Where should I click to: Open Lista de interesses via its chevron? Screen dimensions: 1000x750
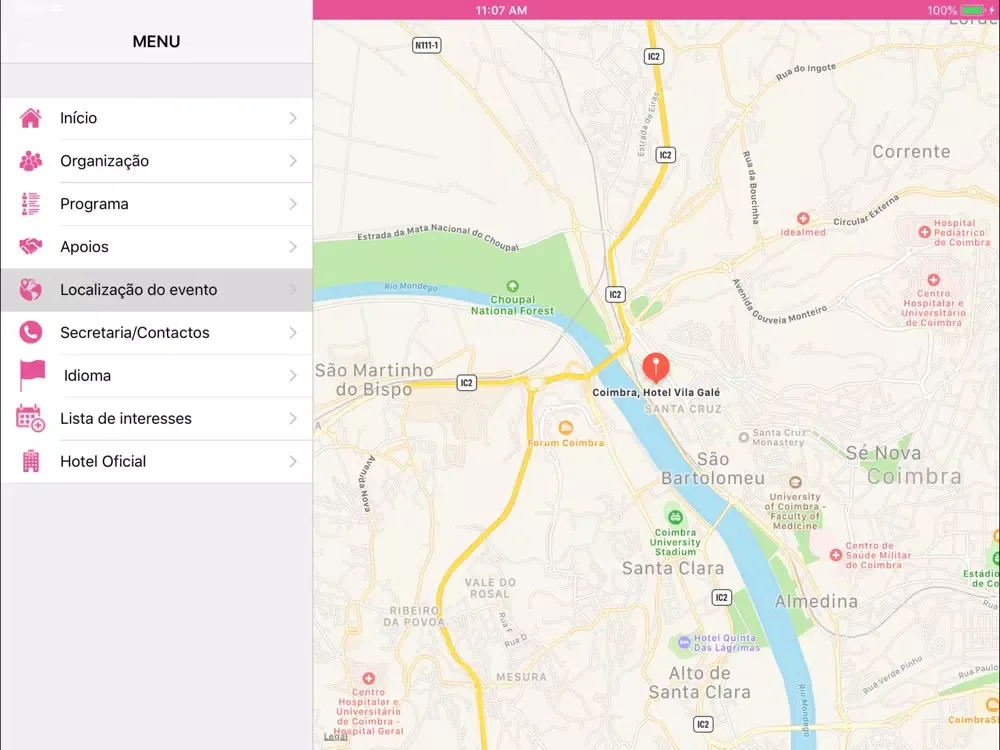[293, 418]
